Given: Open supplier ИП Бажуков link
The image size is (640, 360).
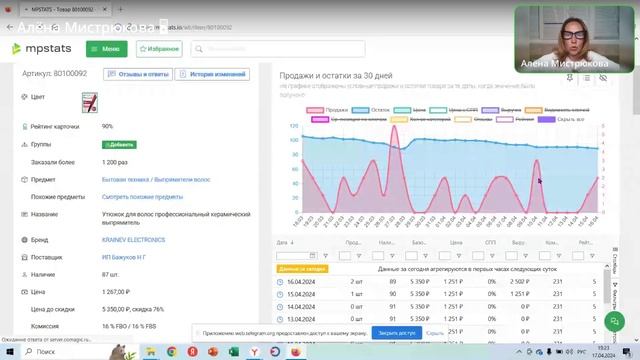Looking at the screenshot, I should pyautogui.click(x=124, y=257).
